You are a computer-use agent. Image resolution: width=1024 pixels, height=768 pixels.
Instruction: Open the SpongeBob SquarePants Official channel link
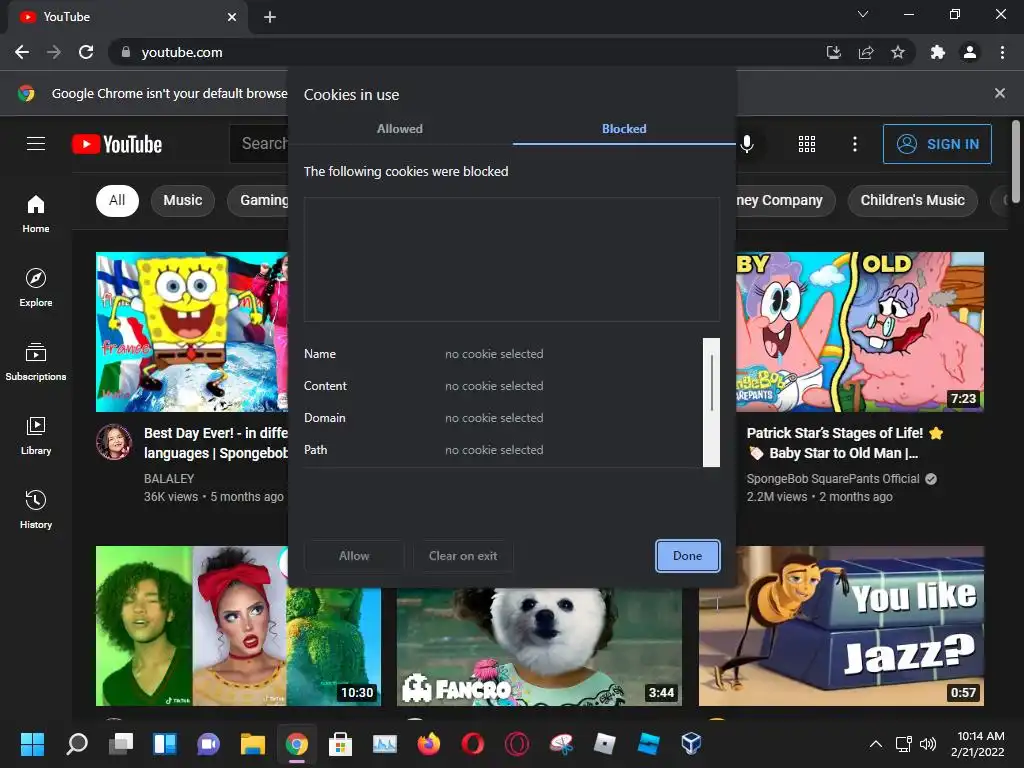(x=833, y=479)
